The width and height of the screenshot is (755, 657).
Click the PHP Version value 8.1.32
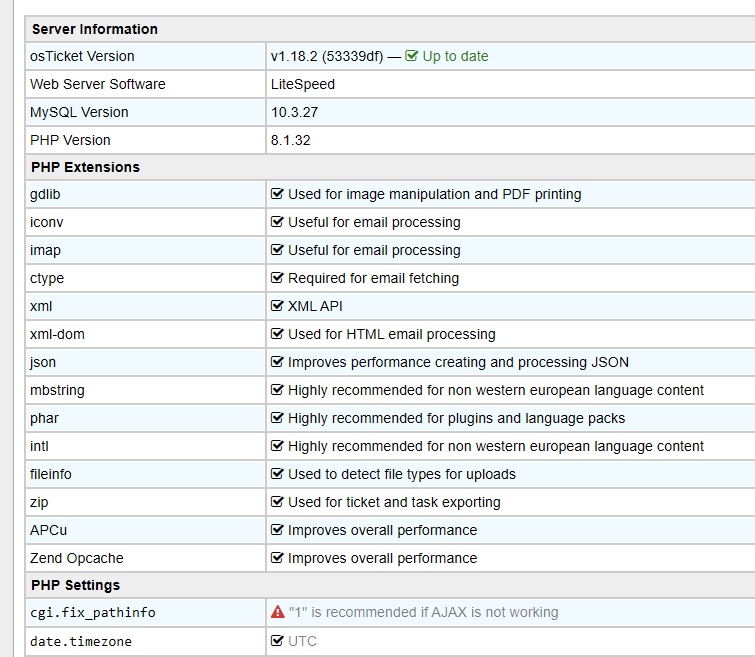(290, 140)
